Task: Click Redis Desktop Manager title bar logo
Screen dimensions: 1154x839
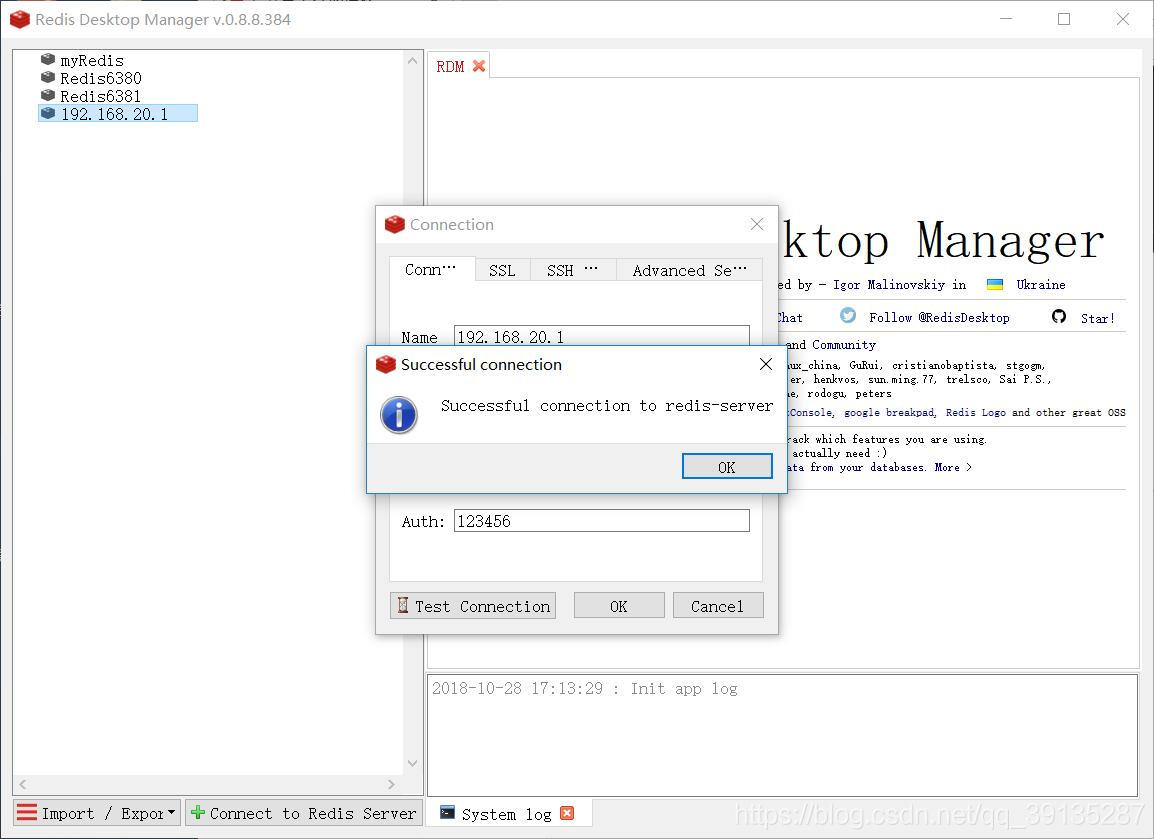Action: point(20,19)
